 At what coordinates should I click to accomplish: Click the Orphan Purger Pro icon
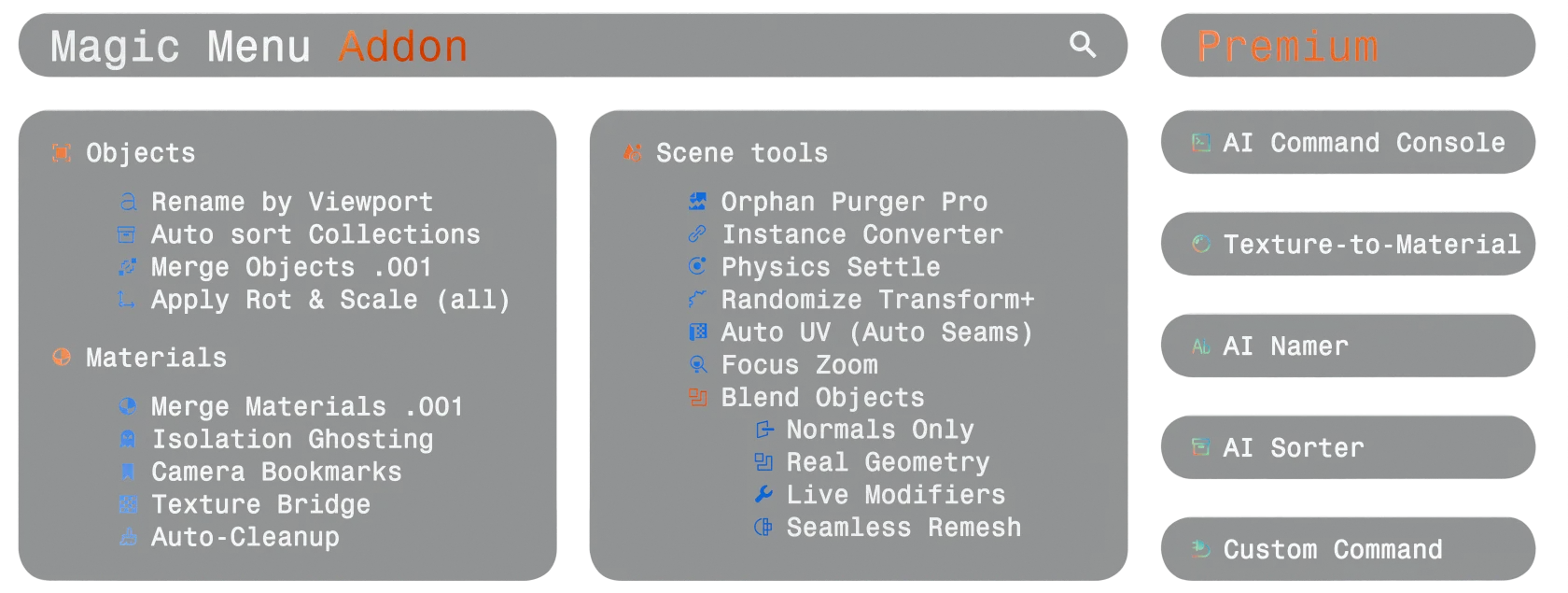coord(697,202)
